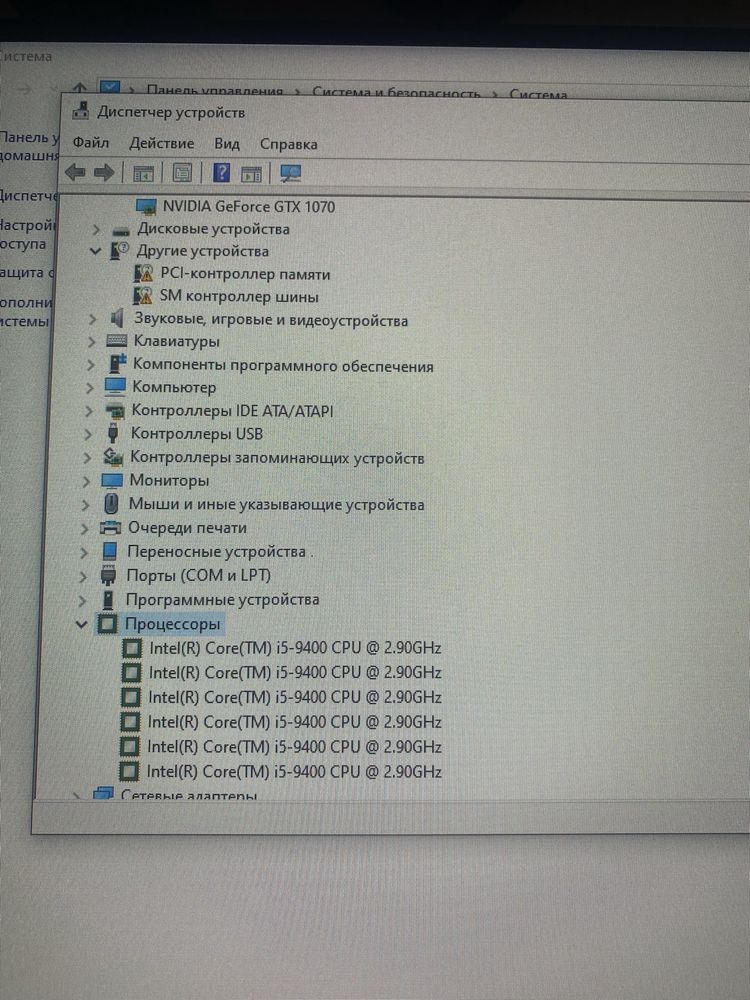
Task: Click warning icon of PCI-контроллер памяти
Action: coord(143,274)
